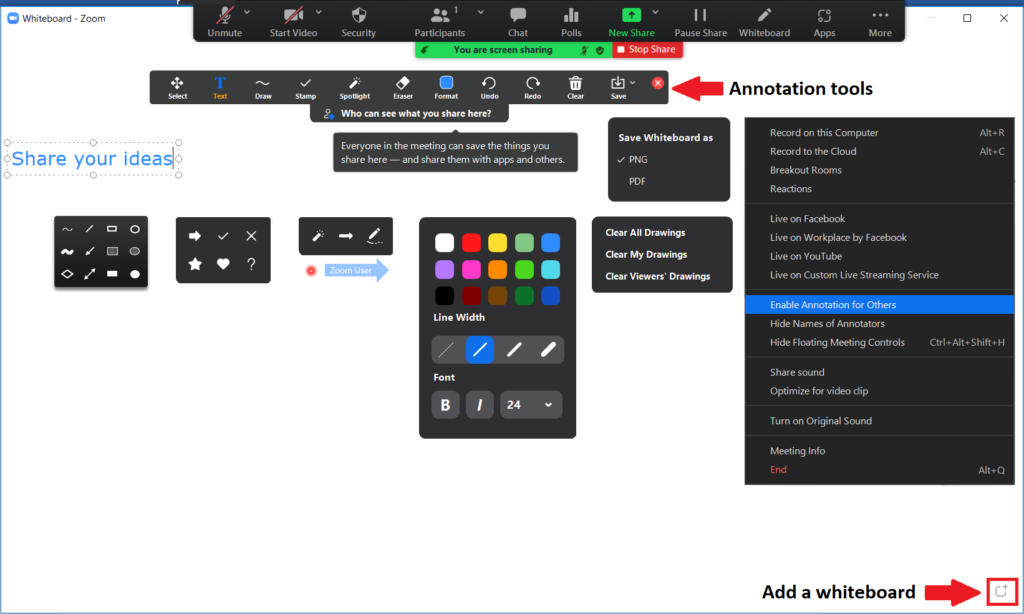Choose the thickest line width
This screenshot has width=1024, height=614.
(548, 350)
